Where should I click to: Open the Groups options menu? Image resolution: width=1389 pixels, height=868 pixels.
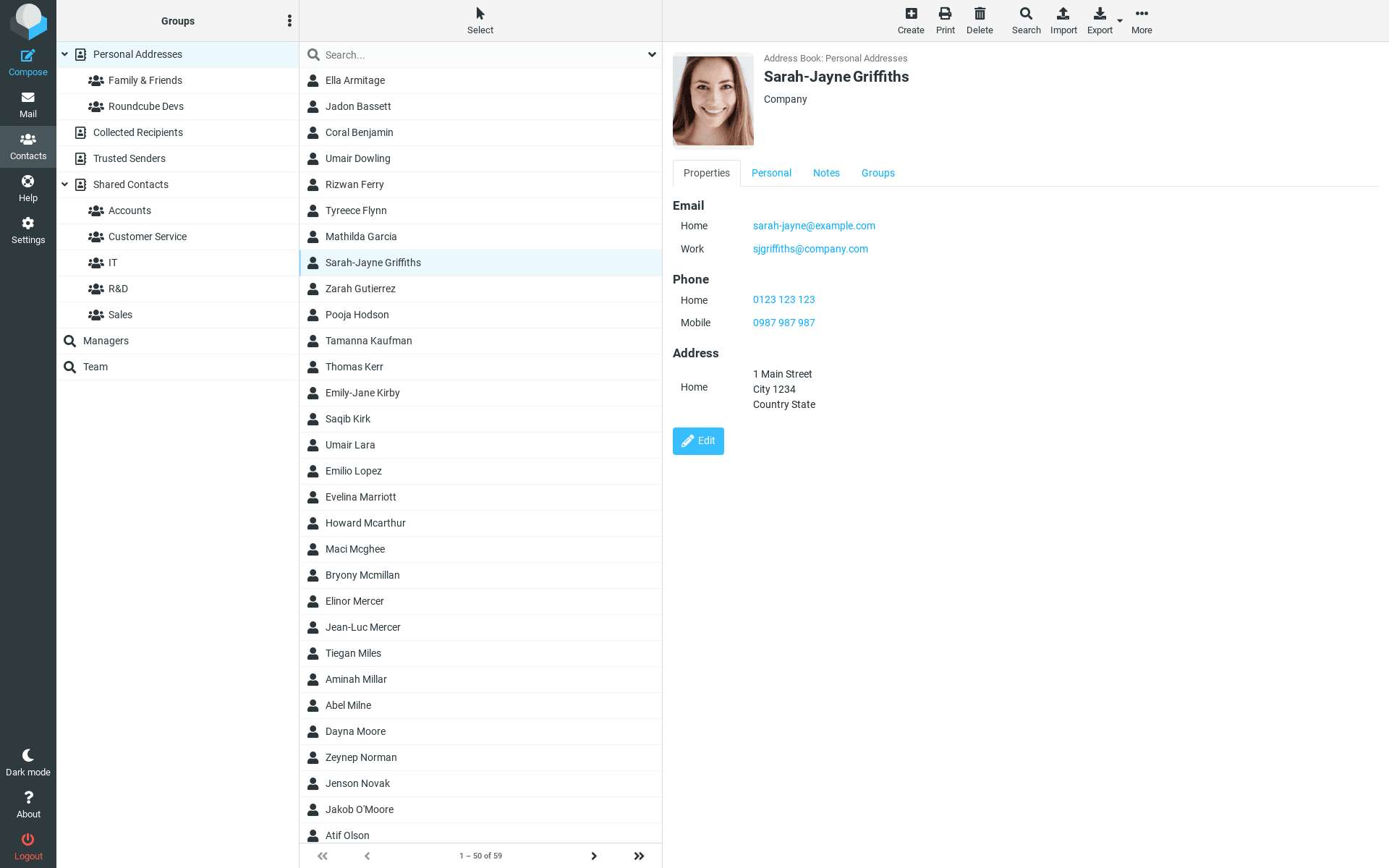click(x=289, y=20)
